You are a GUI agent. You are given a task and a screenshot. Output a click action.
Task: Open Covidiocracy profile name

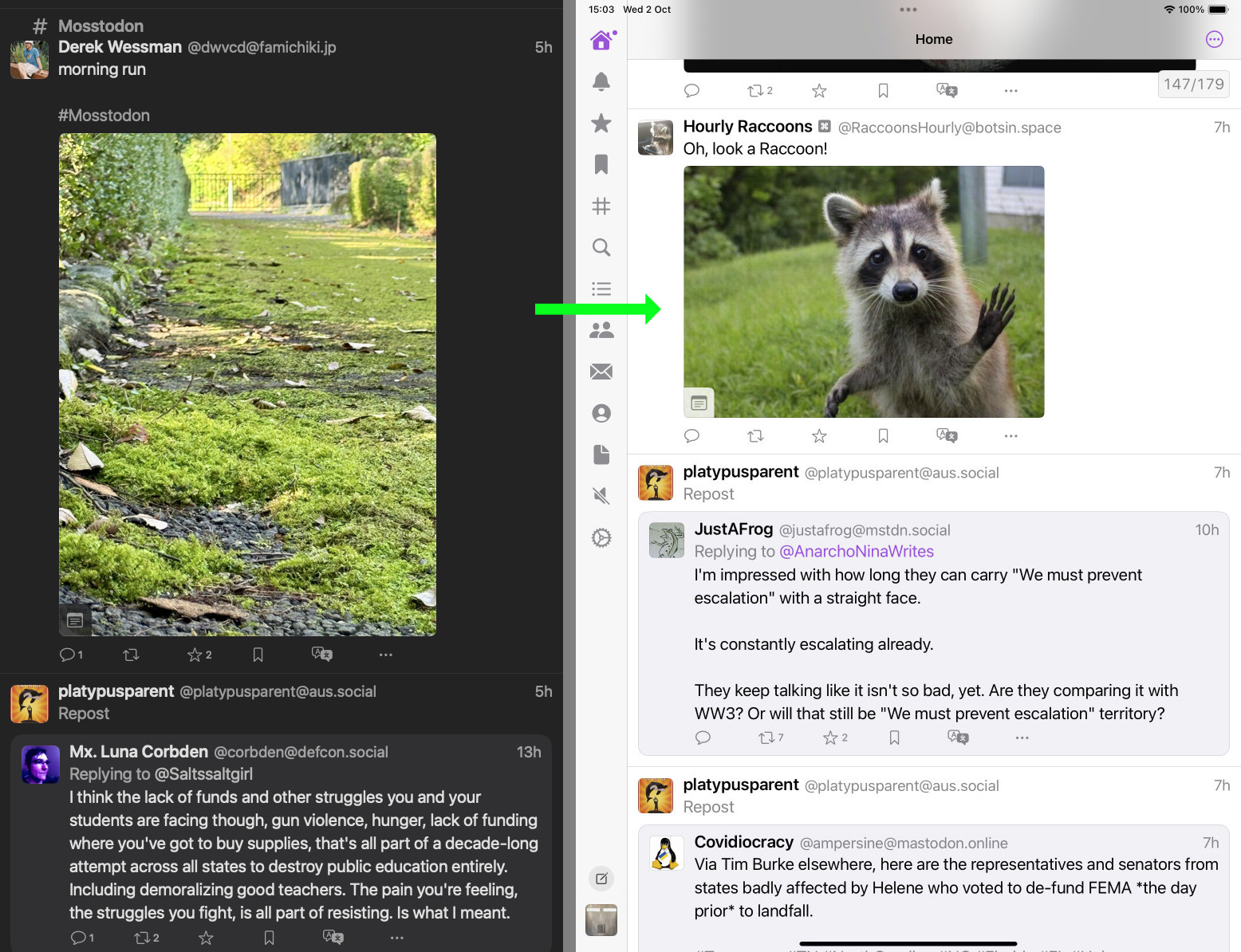[743, 842]
